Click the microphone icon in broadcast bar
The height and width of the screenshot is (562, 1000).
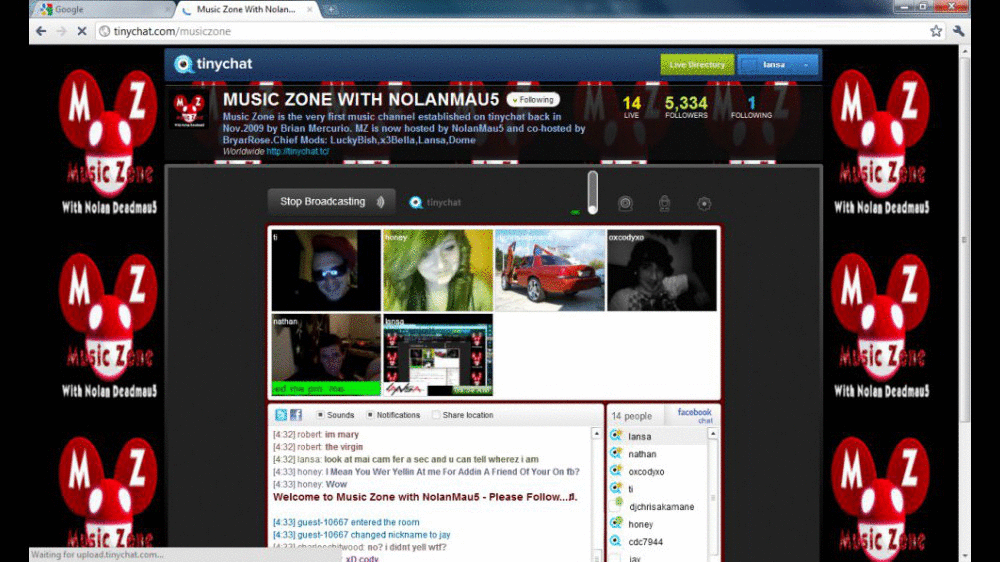(x=665, y=203)
